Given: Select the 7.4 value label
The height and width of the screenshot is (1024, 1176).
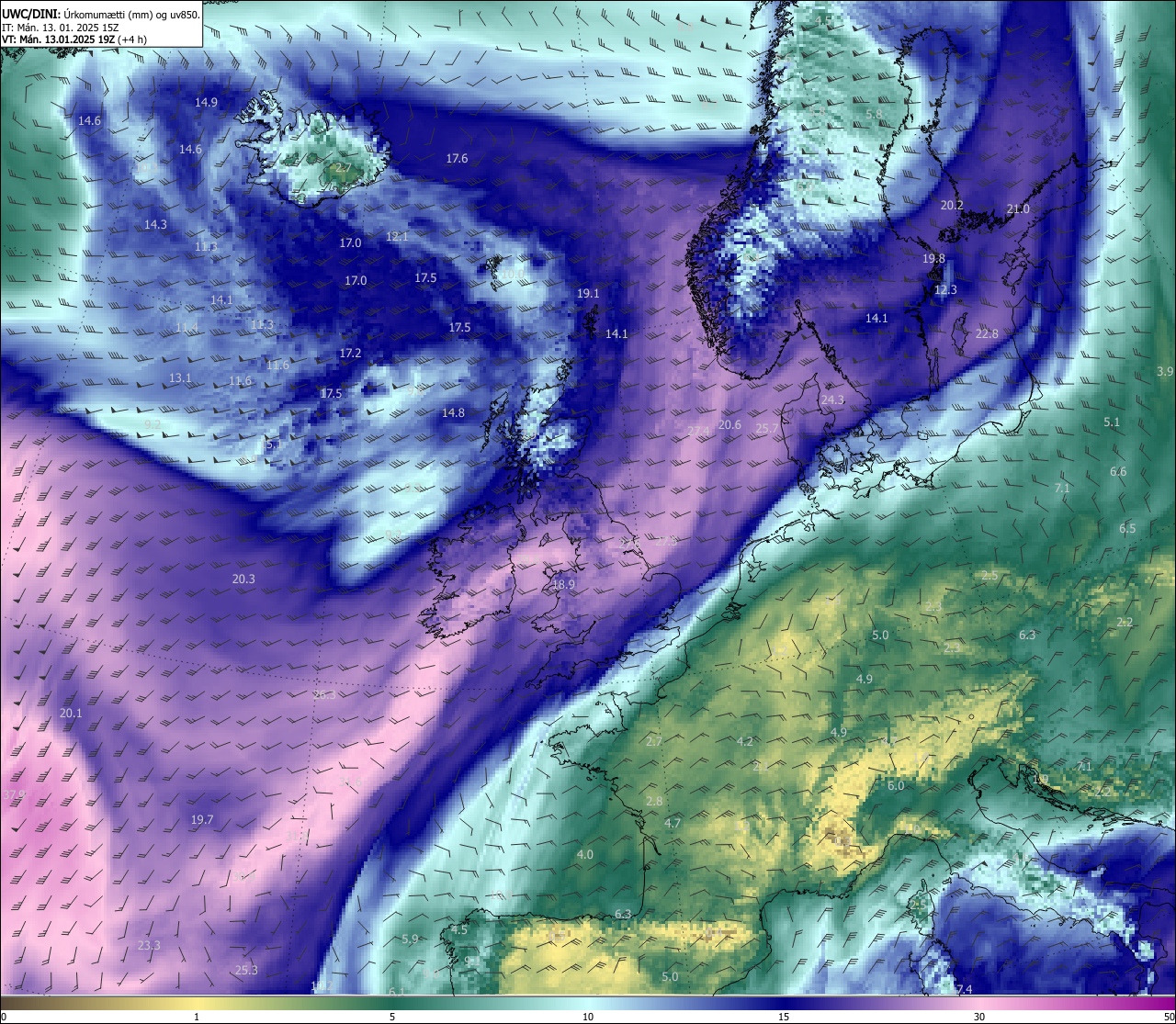Looking at the screenshot, I should (x=964, y=989).
